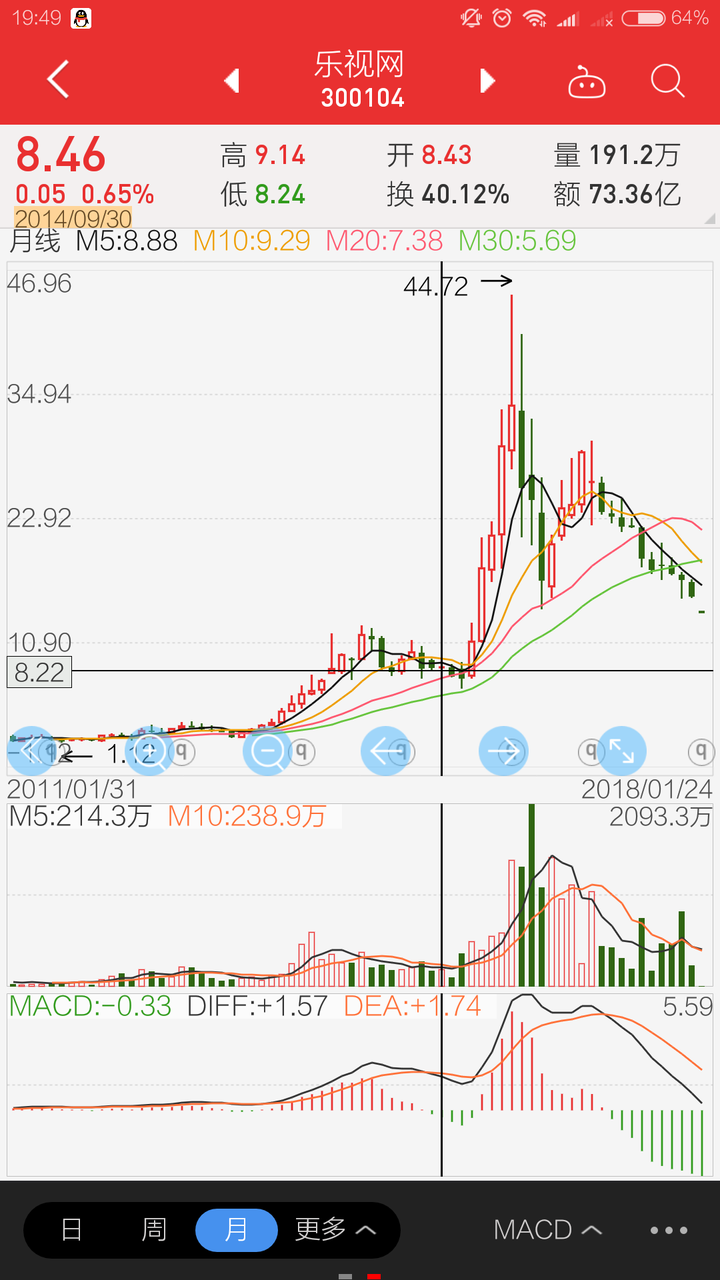
Task: Tap stock code 300104
Action: coord(362,98)
